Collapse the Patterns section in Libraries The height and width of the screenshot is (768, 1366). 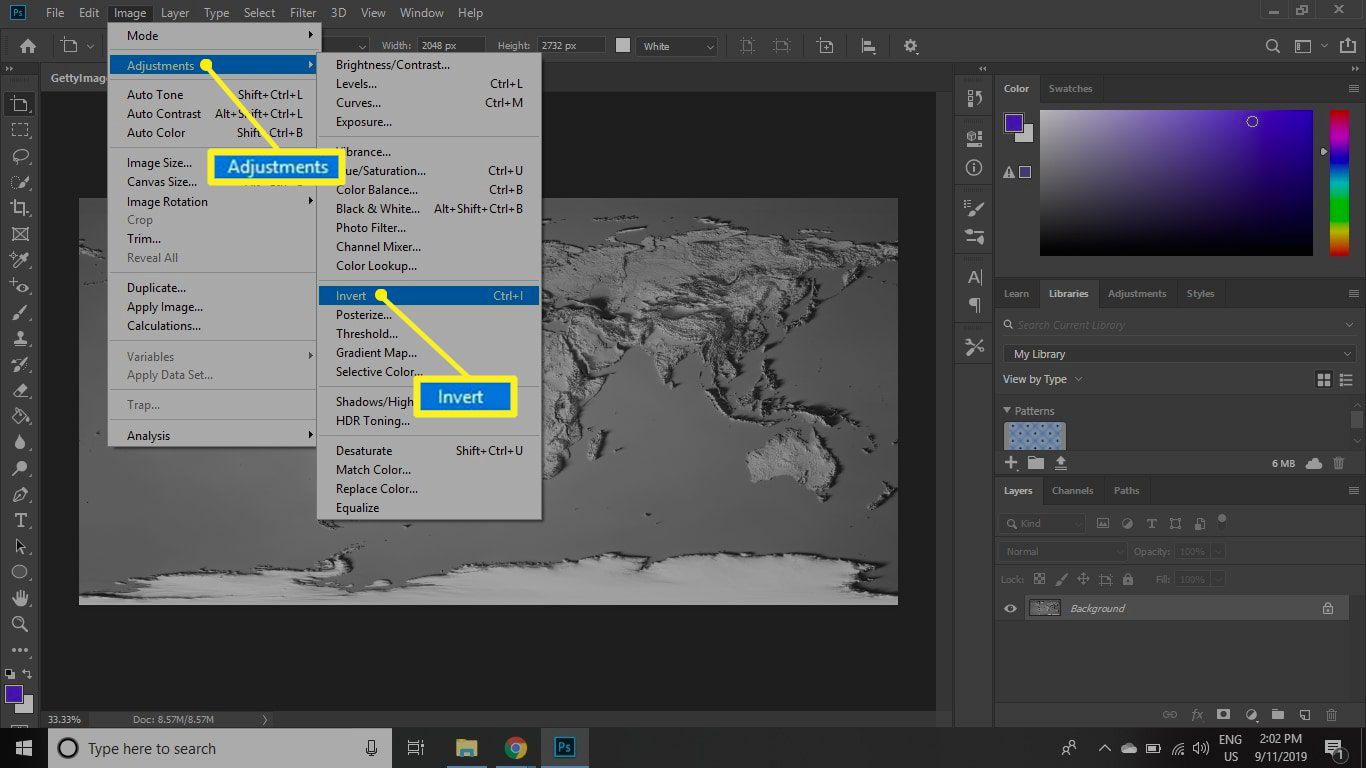click(x=1007, y=411)
